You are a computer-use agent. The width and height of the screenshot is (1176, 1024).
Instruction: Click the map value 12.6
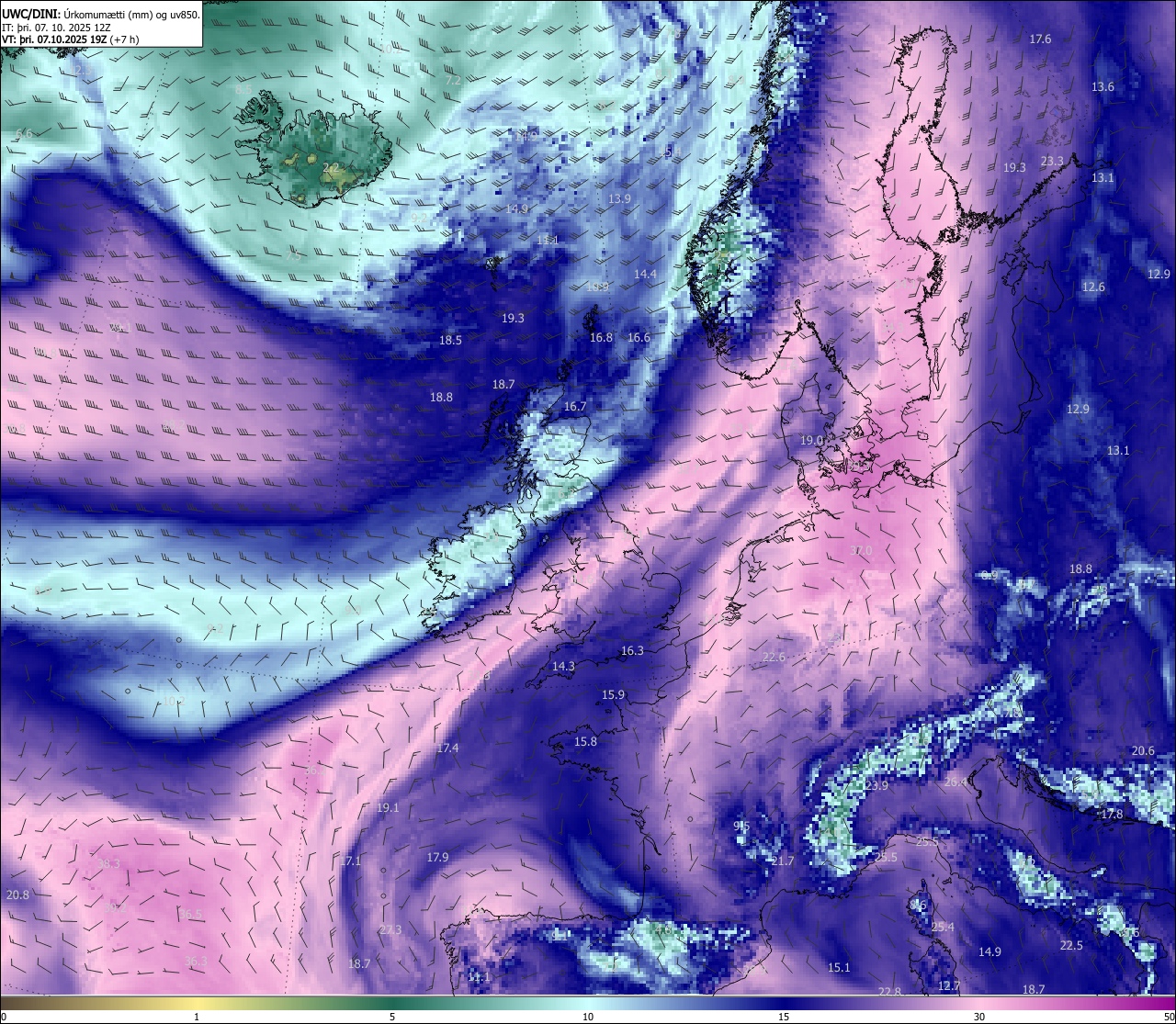coord(1093,287)
